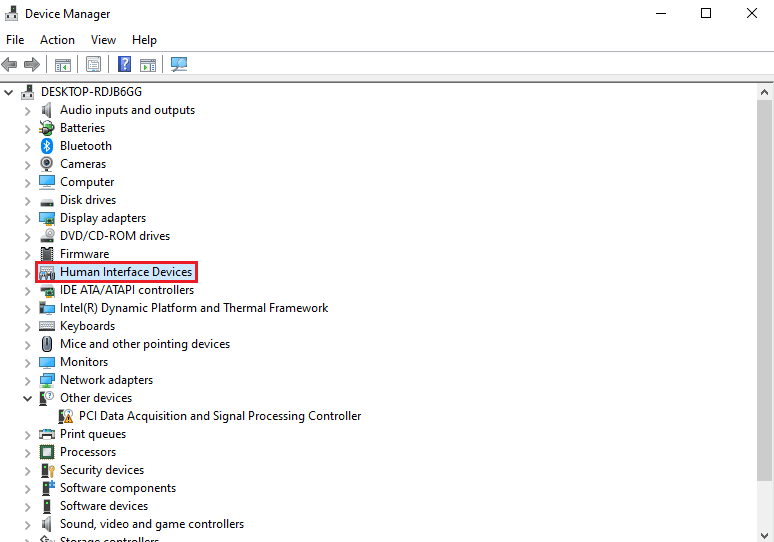
Task: Open the Properties toolbar icon
Action: tap(93, 64)
